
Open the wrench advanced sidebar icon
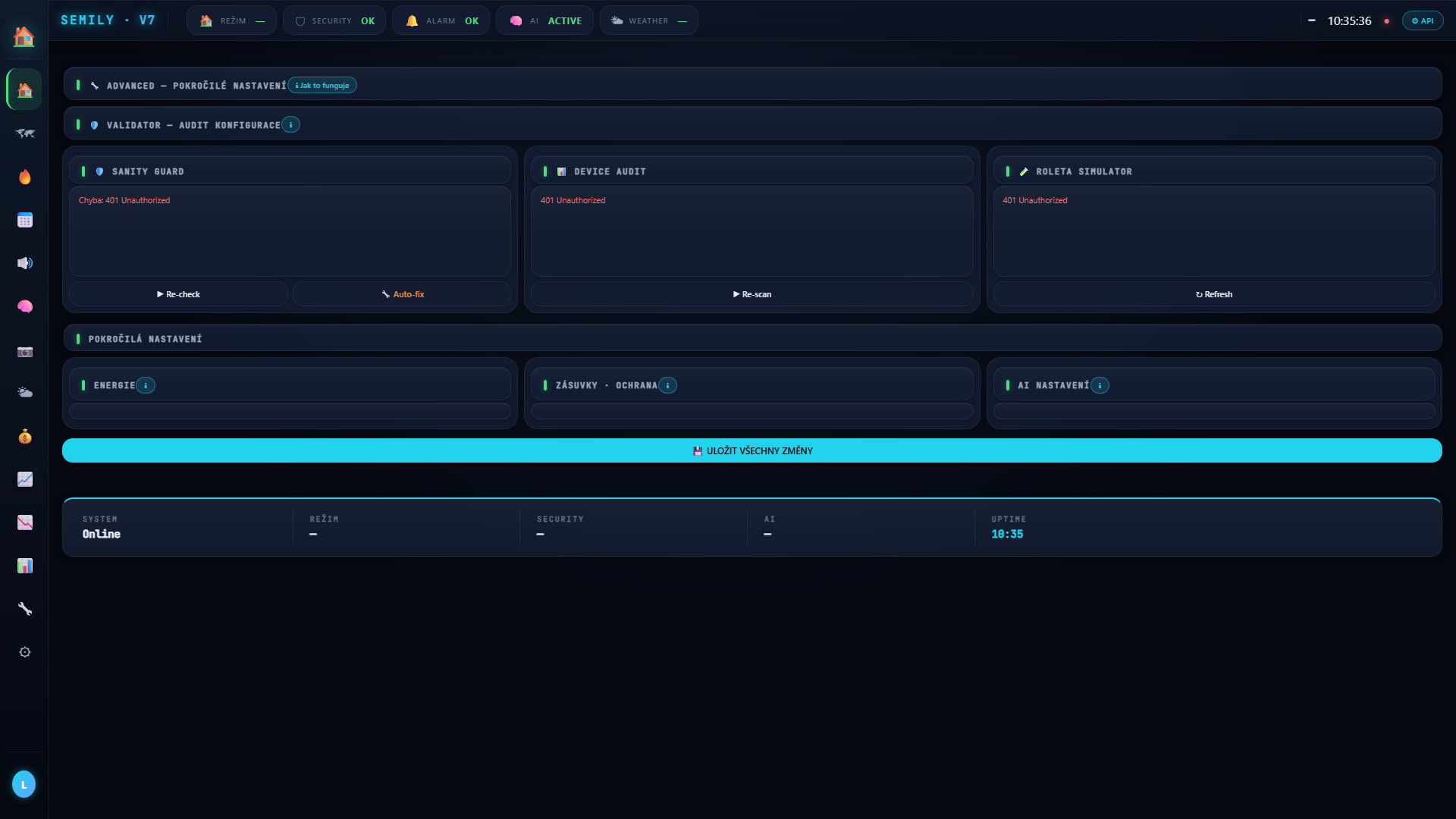pyautogui.click(x=25, y=609)
